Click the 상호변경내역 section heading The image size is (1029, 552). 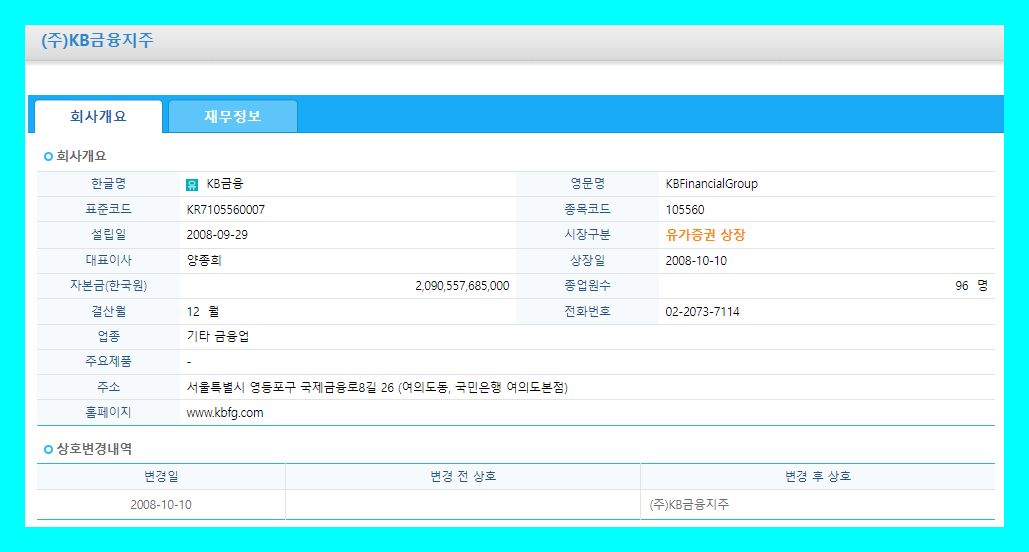pos(94,449)
